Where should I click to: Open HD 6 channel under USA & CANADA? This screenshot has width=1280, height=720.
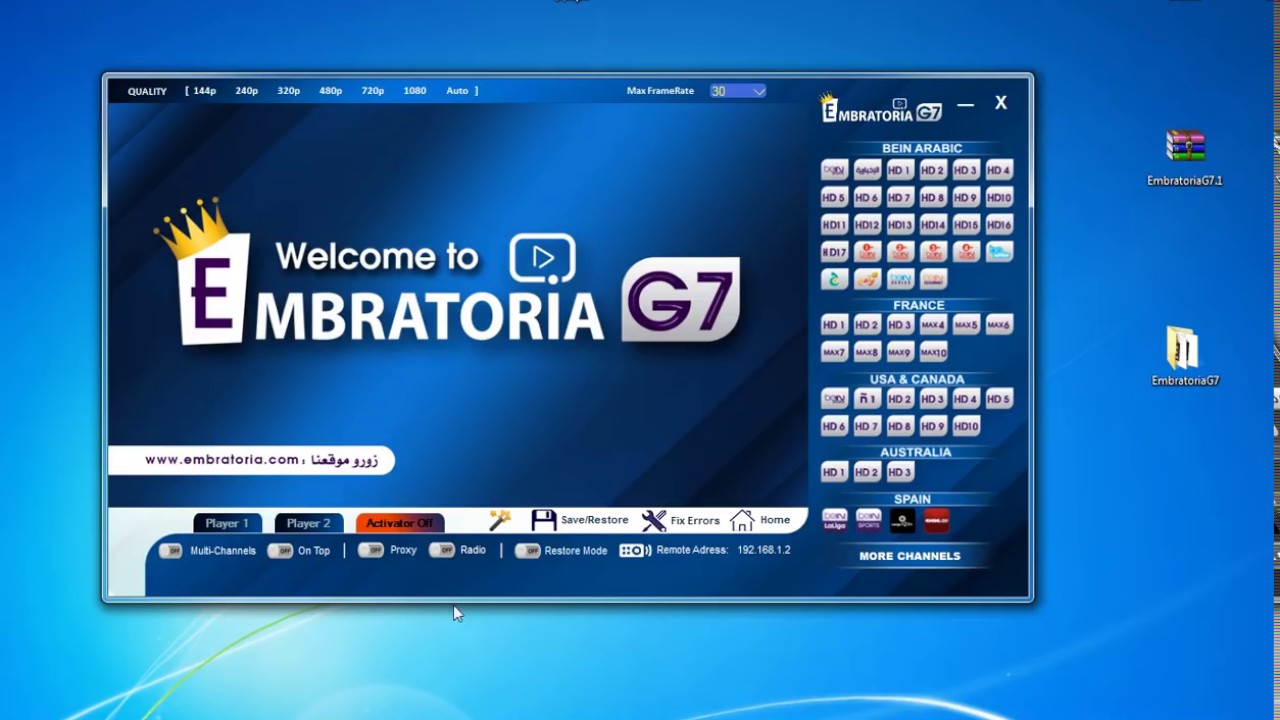[834, 426]
